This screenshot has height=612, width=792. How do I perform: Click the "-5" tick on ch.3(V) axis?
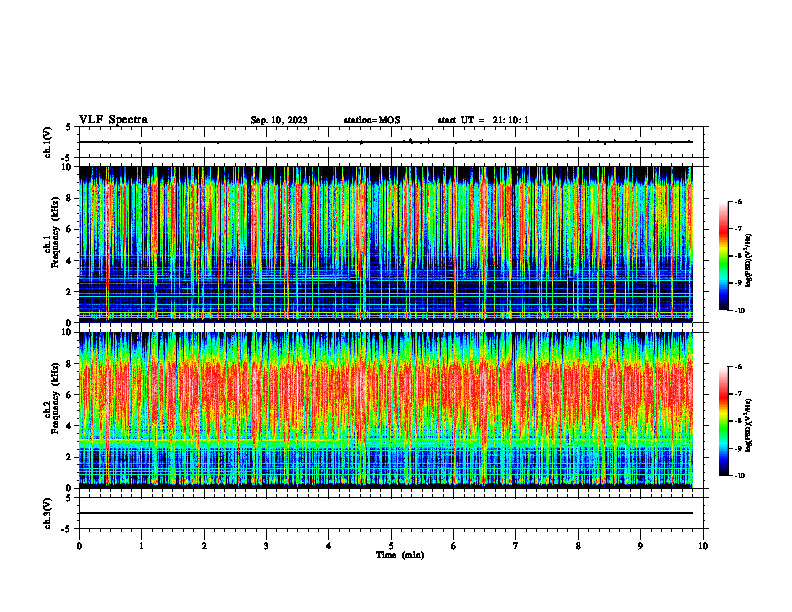coord(67,529)
